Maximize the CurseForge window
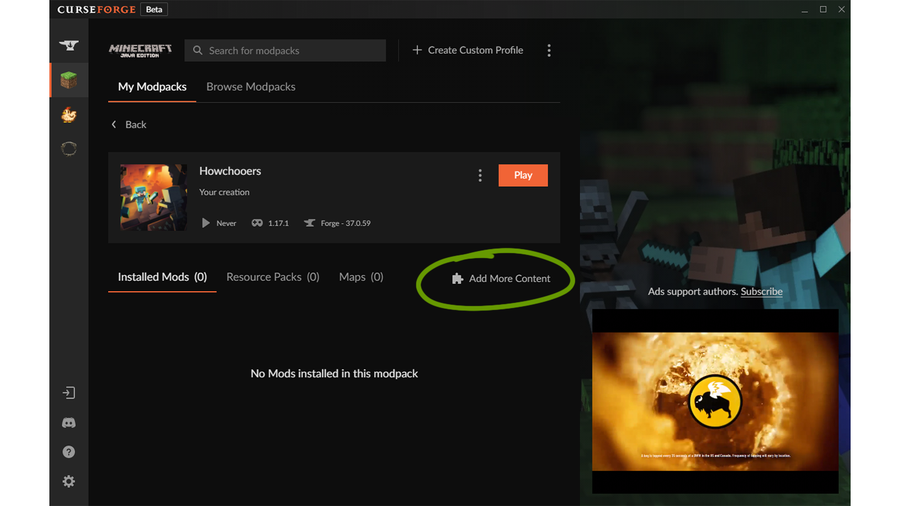Screen dimensions: 900x506 [823, 9]
